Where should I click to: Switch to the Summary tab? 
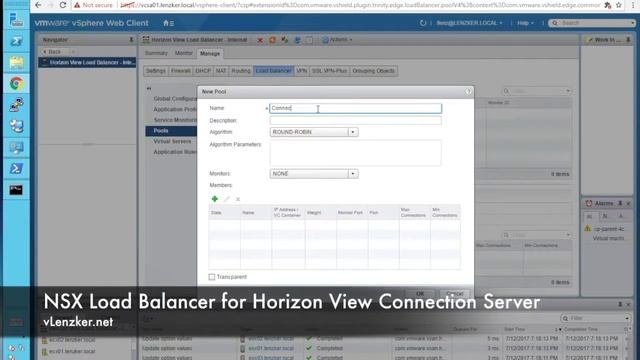(x=156, y=53)
